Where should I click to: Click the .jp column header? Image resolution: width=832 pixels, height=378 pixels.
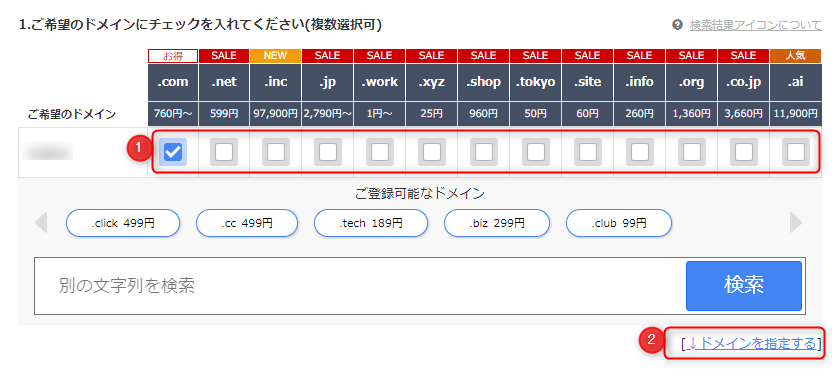click(x=328, y=82)
